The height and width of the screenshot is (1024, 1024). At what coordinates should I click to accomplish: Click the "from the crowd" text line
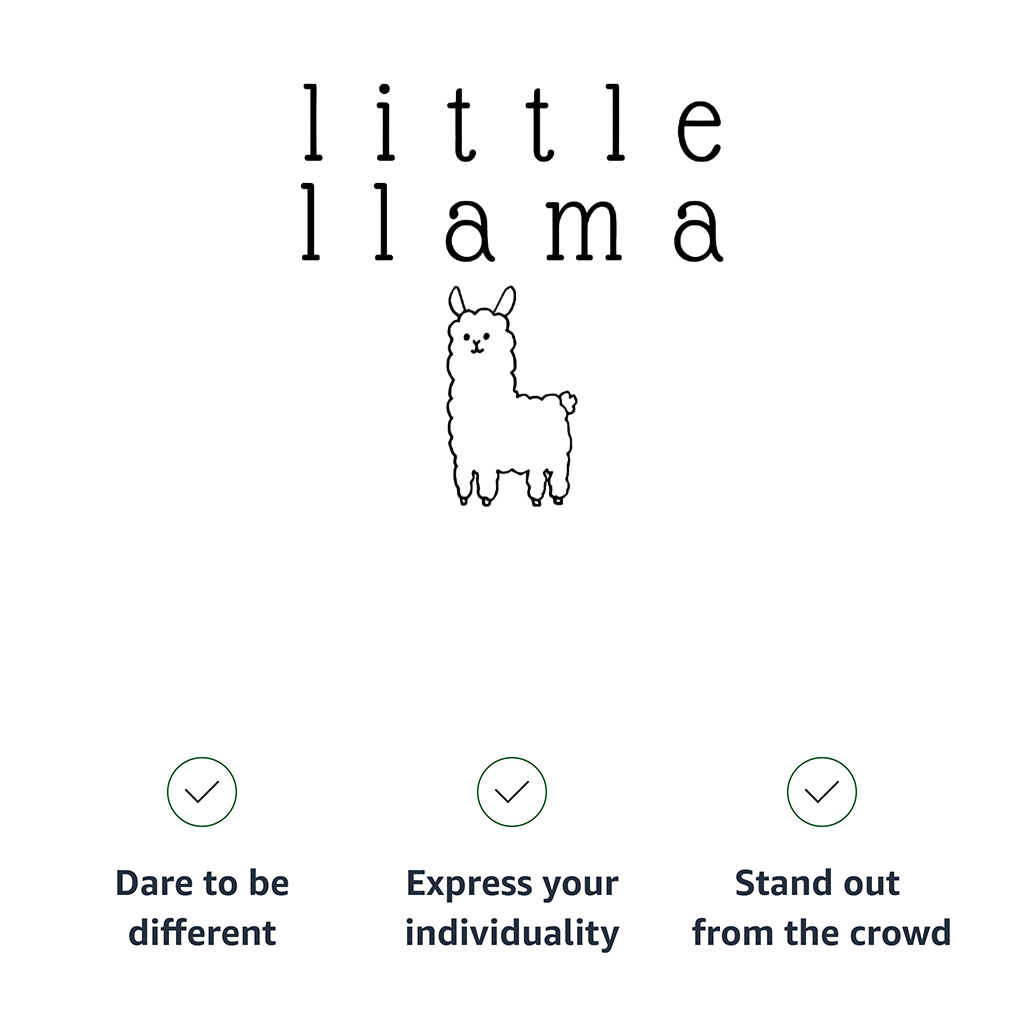coord(821,933)
